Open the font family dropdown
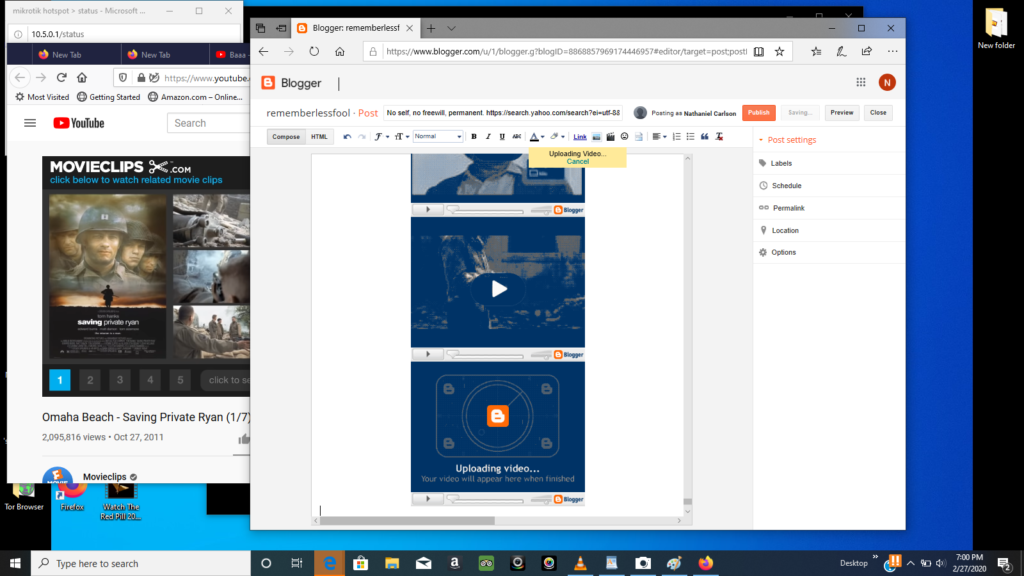This screenshot has height=576, width=1024. point(381,136)
